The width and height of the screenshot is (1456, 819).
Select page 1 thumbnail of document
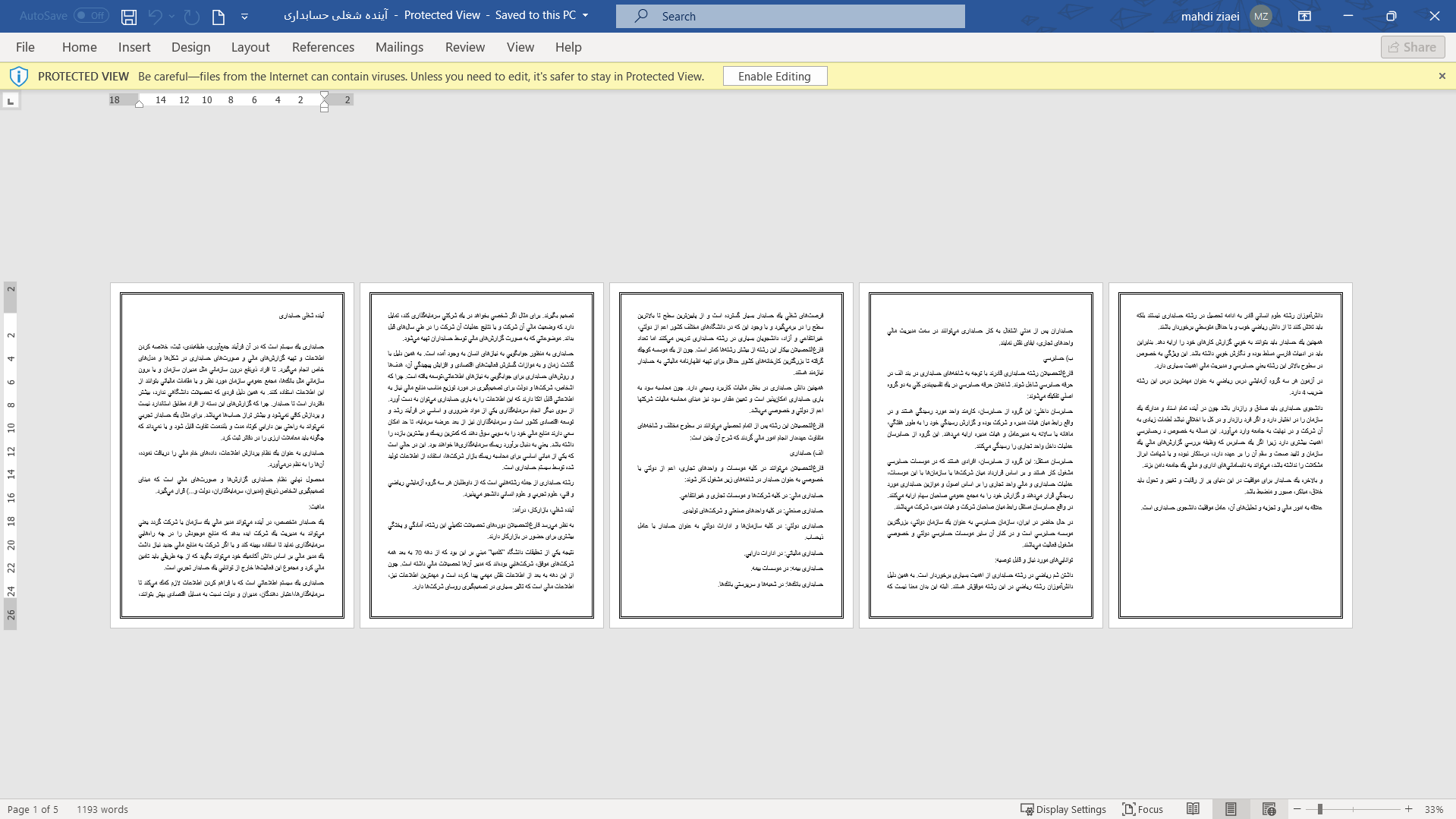tap(232, 455)
